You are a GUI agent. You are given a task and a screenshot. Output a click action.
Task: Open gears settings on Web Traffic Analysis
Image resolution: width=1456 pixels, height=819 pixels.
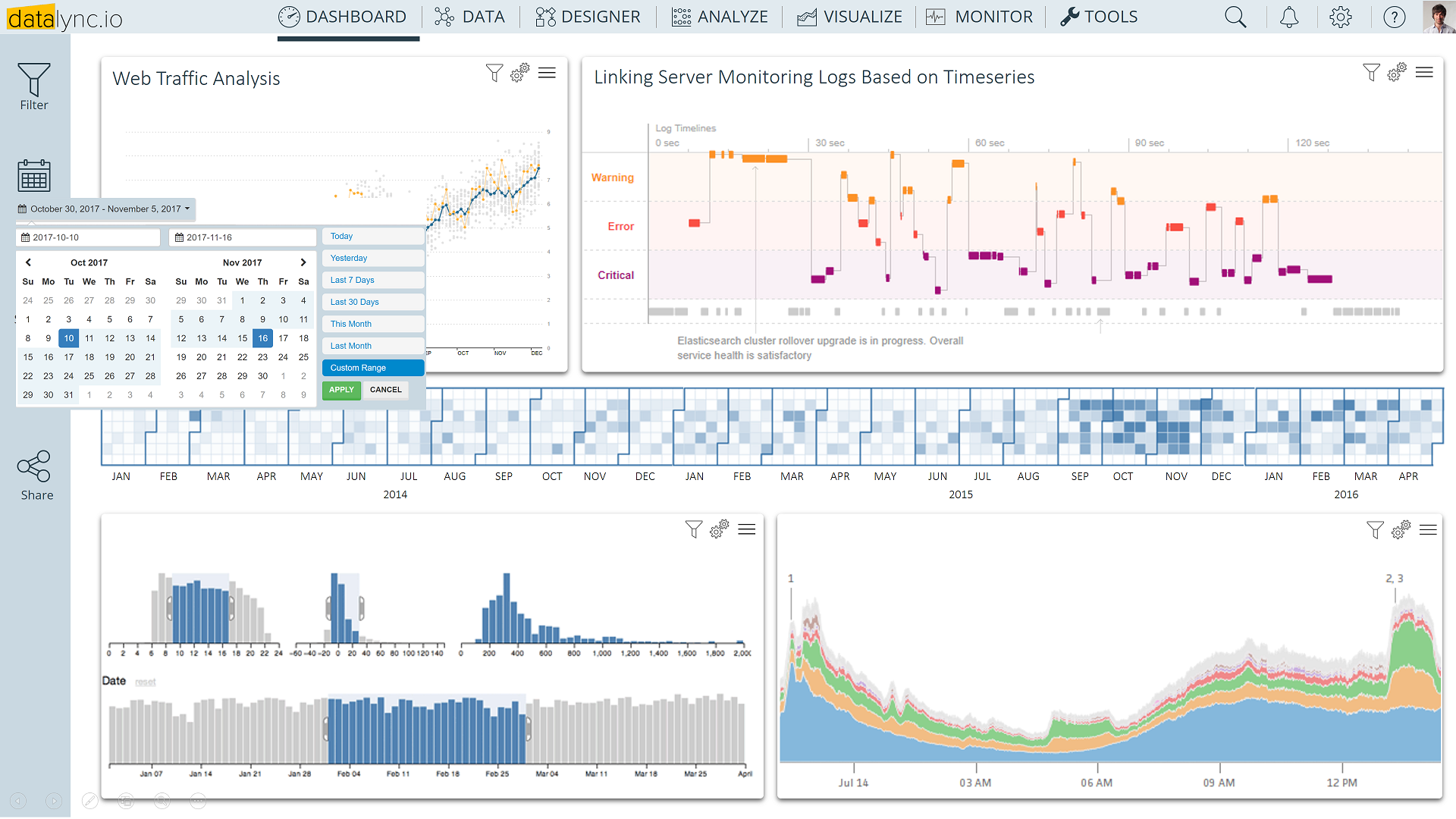[x=519, y=73]
